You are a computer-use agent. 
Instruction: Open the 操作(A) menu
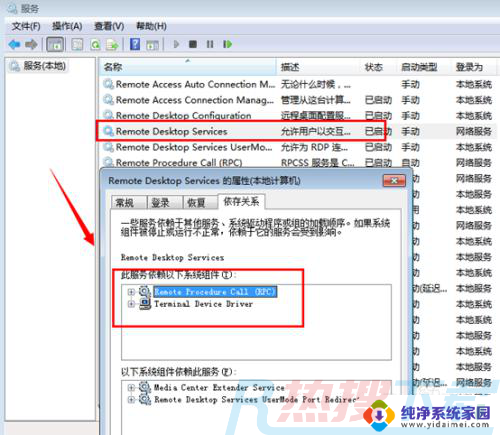click(x=67, y=26)
